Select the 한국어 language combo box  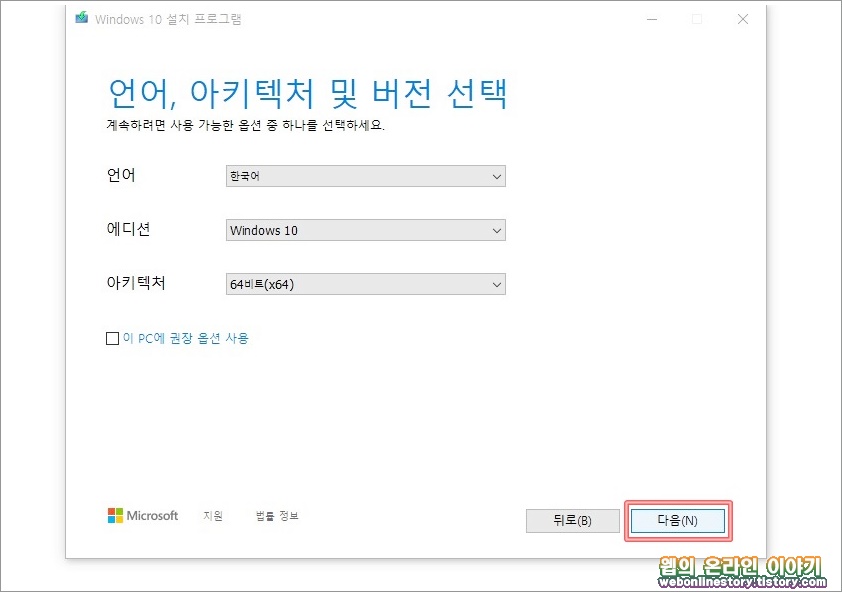click(365, 176)
